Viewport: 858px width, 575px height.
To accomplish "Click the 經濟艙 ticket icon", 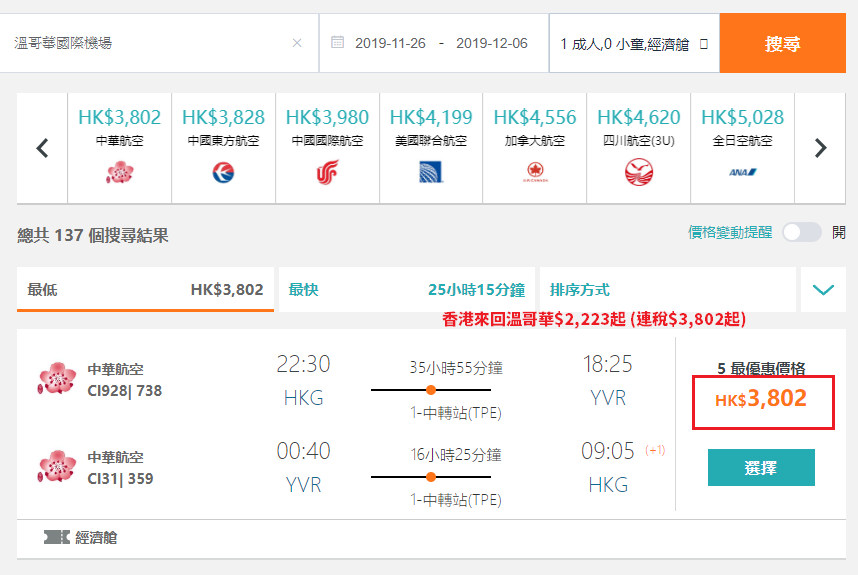I will [x=57, y=537].
